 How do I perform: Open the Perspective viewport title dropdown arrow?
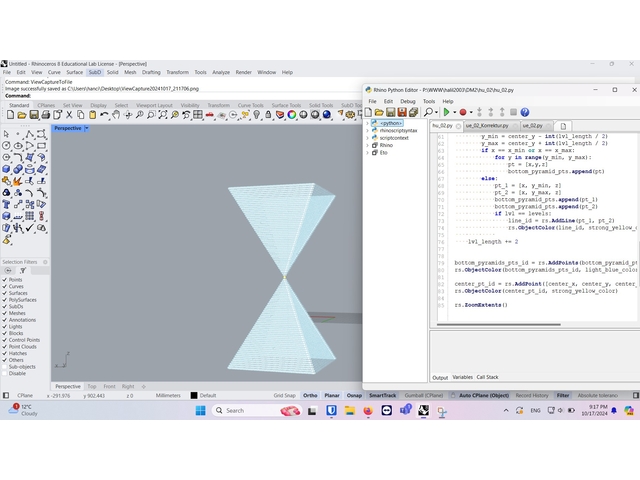[87, 128]
